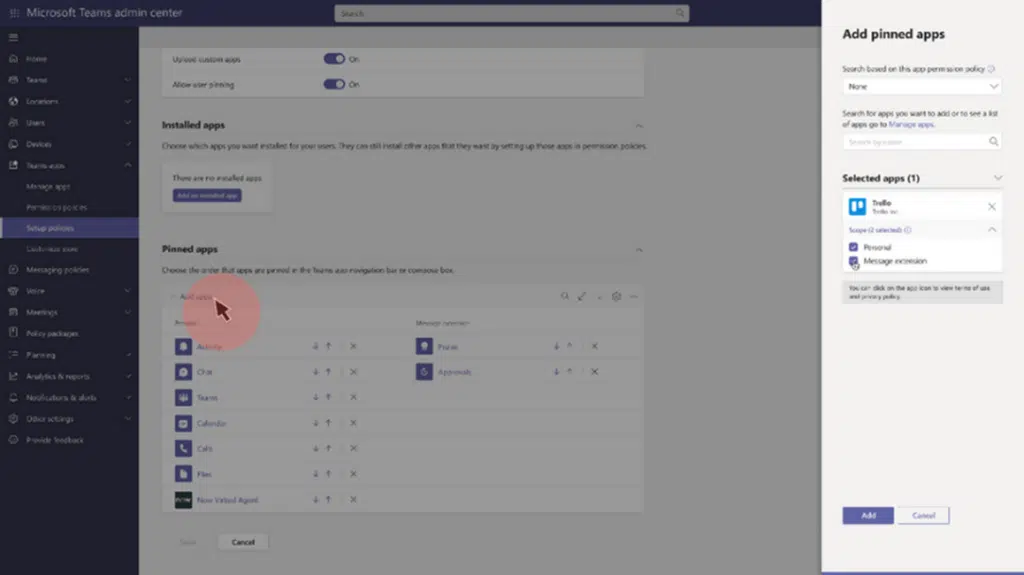Click the Locations globe icon
Viewport: 1024px width, 575px height.
click(x=13, y=101)
